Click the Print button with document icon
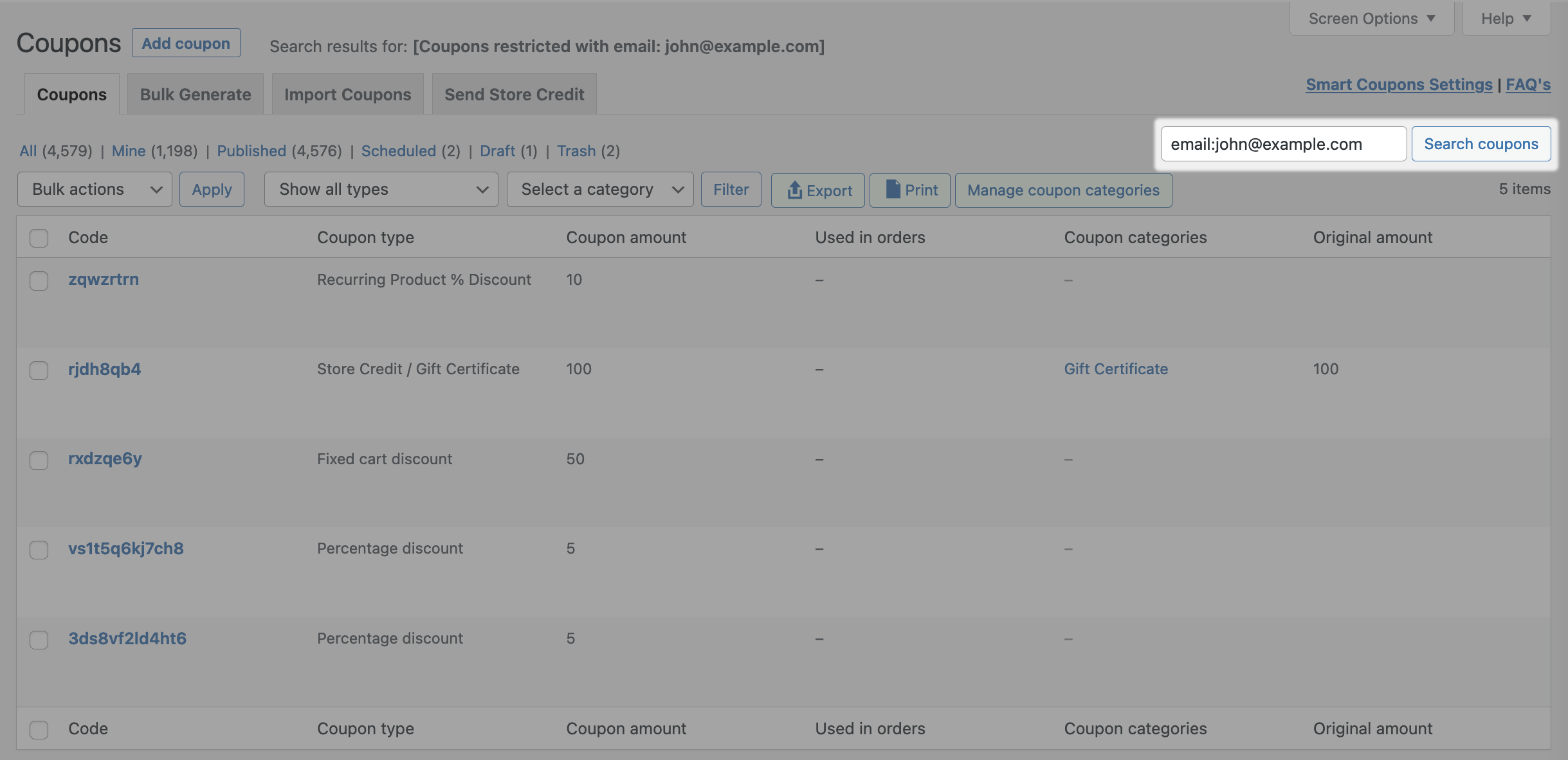The width and height of the screenshot is (1568, 760). (x=909, y=190)
